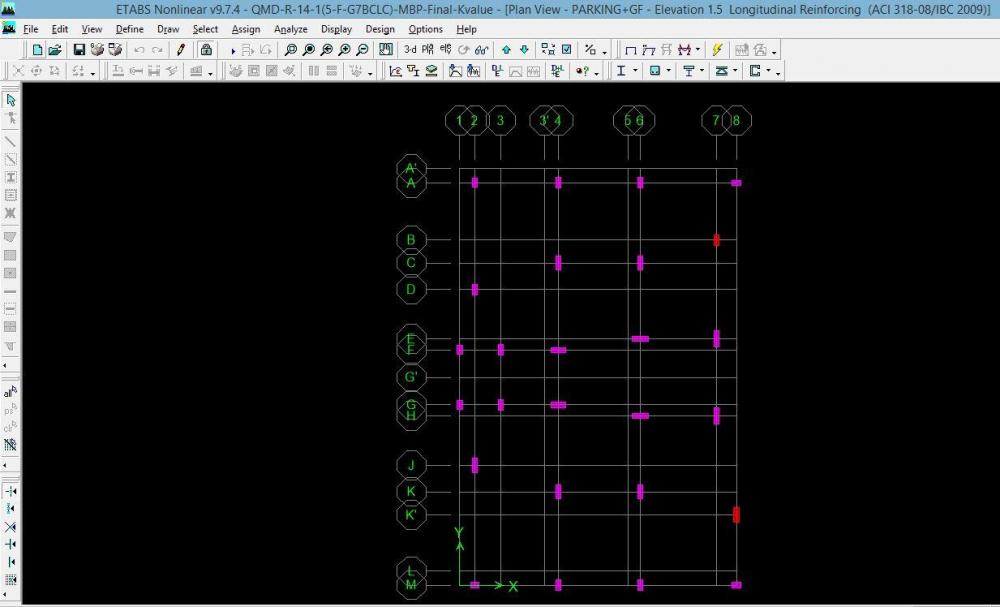Select the red column on grid B
Viewport: 1000px width, 607px height.
[x=716, y=240]
